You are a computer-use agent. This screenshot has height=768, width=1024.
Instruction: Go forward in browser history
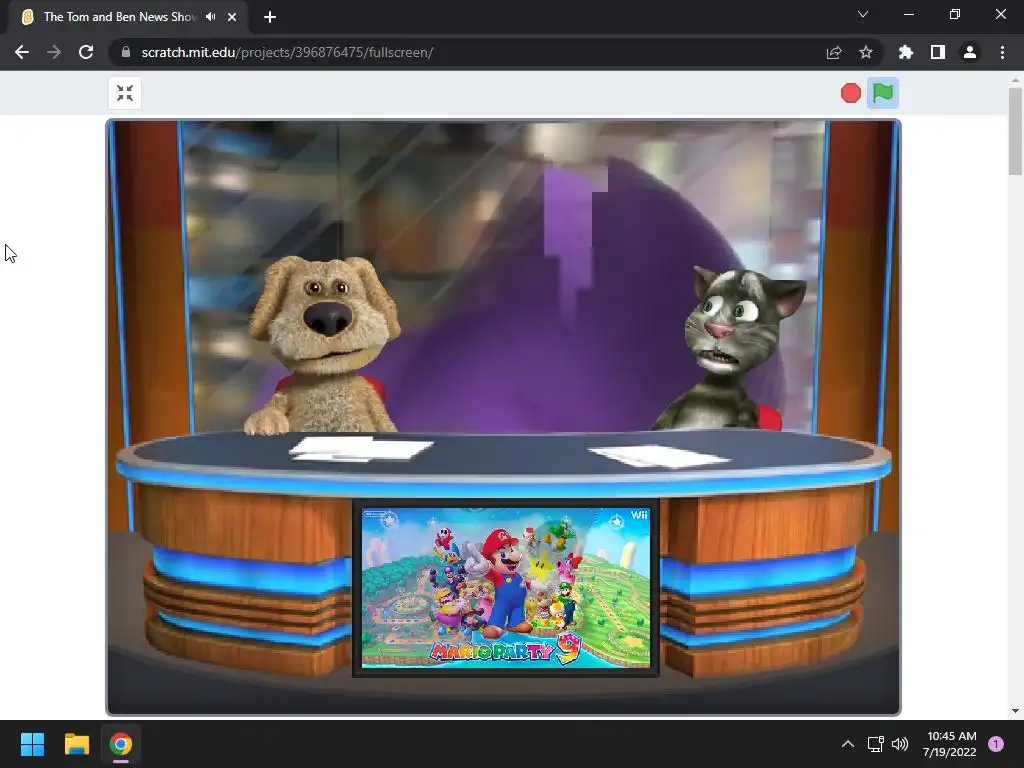coord(54,52)
